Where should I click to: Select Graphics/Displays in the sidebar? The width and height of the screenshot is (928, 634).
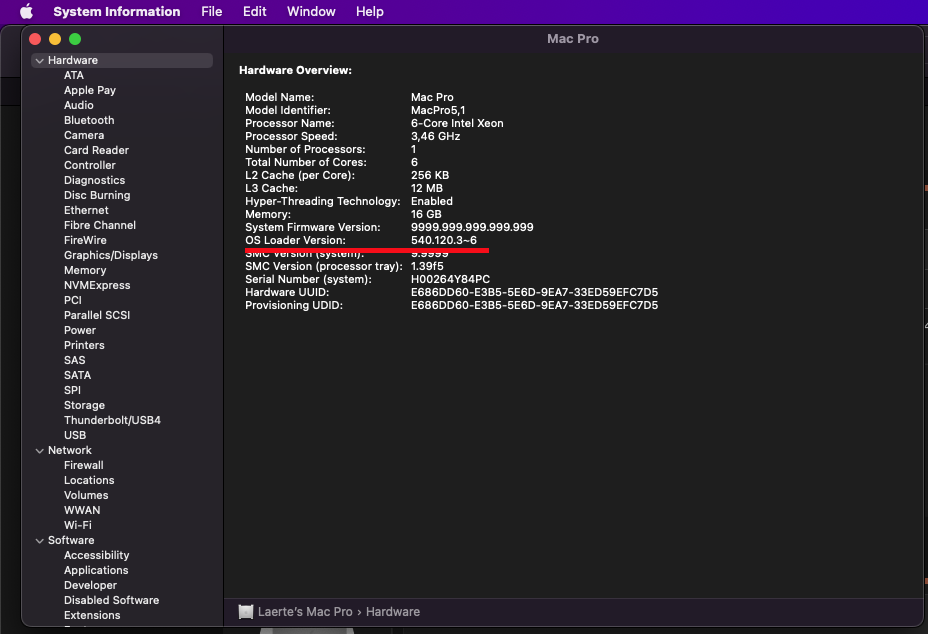[111, 255]
